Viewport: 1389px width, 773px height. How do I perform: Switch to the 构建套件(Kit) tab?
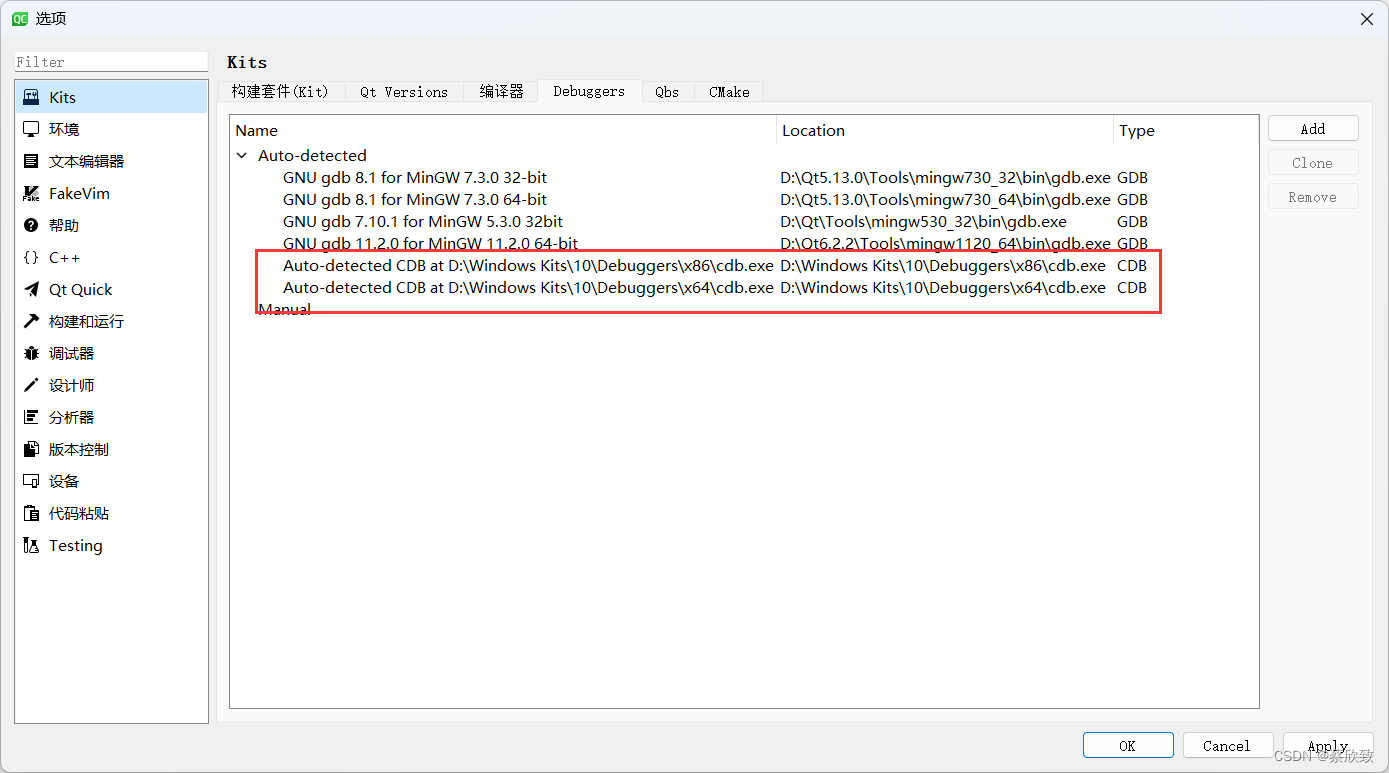coord(281,91)
